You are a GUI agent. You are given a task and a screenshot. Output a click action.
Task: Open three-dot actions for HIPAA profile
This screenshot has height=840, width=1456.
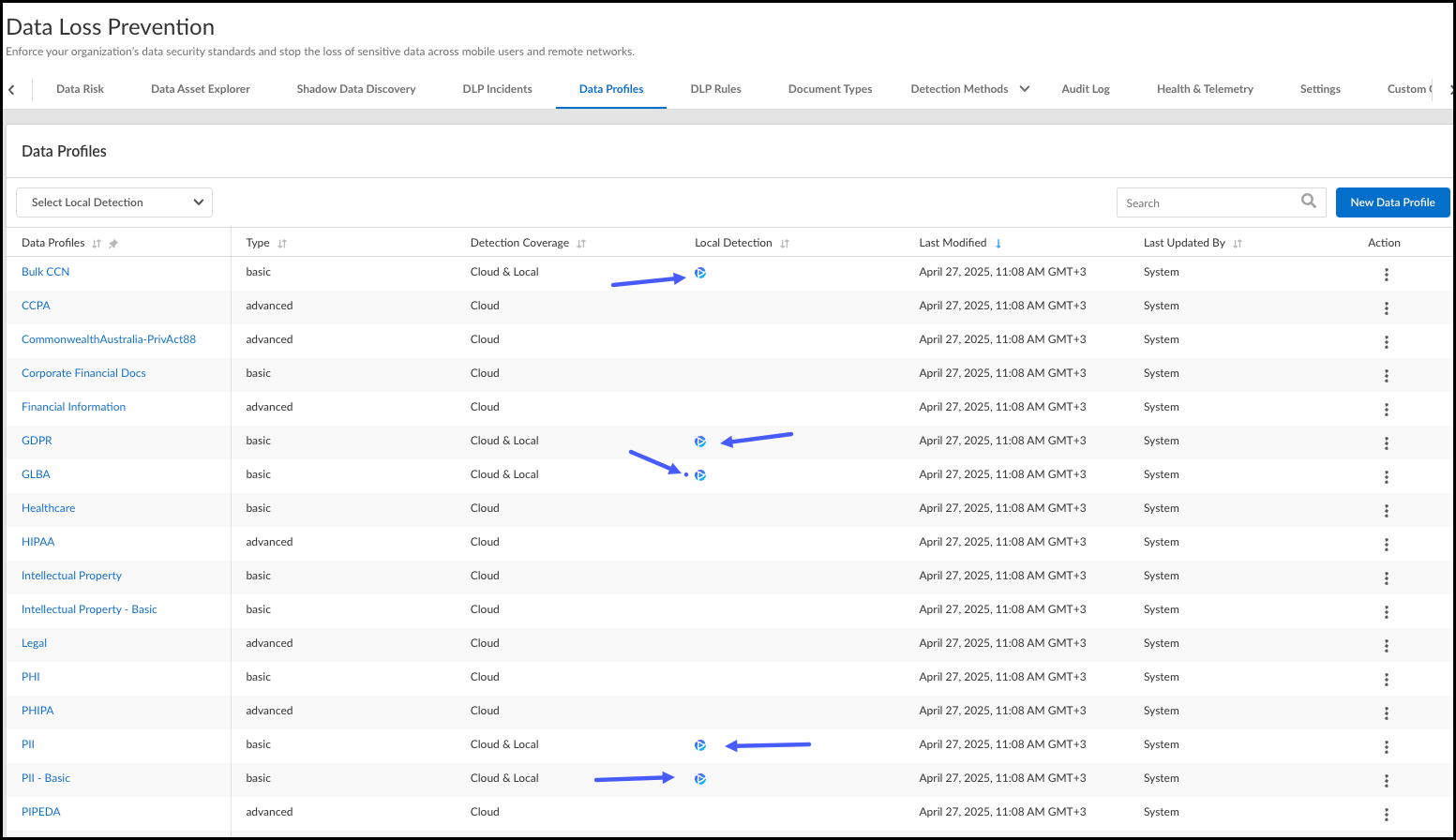[x=1386, y=544]
